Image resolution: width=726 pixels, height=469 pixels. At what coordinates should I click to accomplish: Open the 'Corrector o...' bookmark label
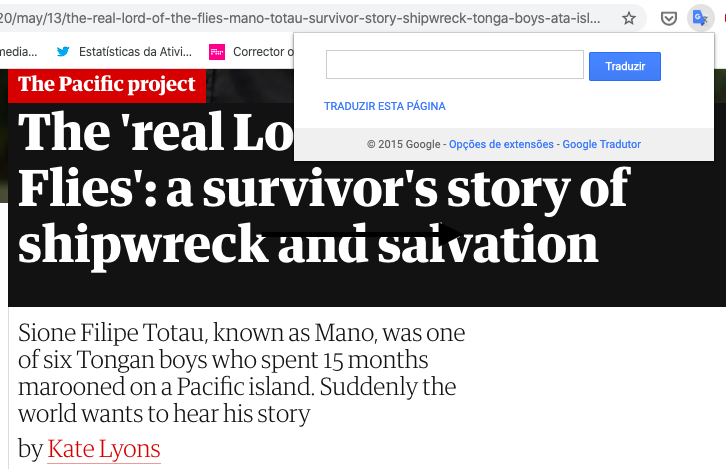[260, 51]
